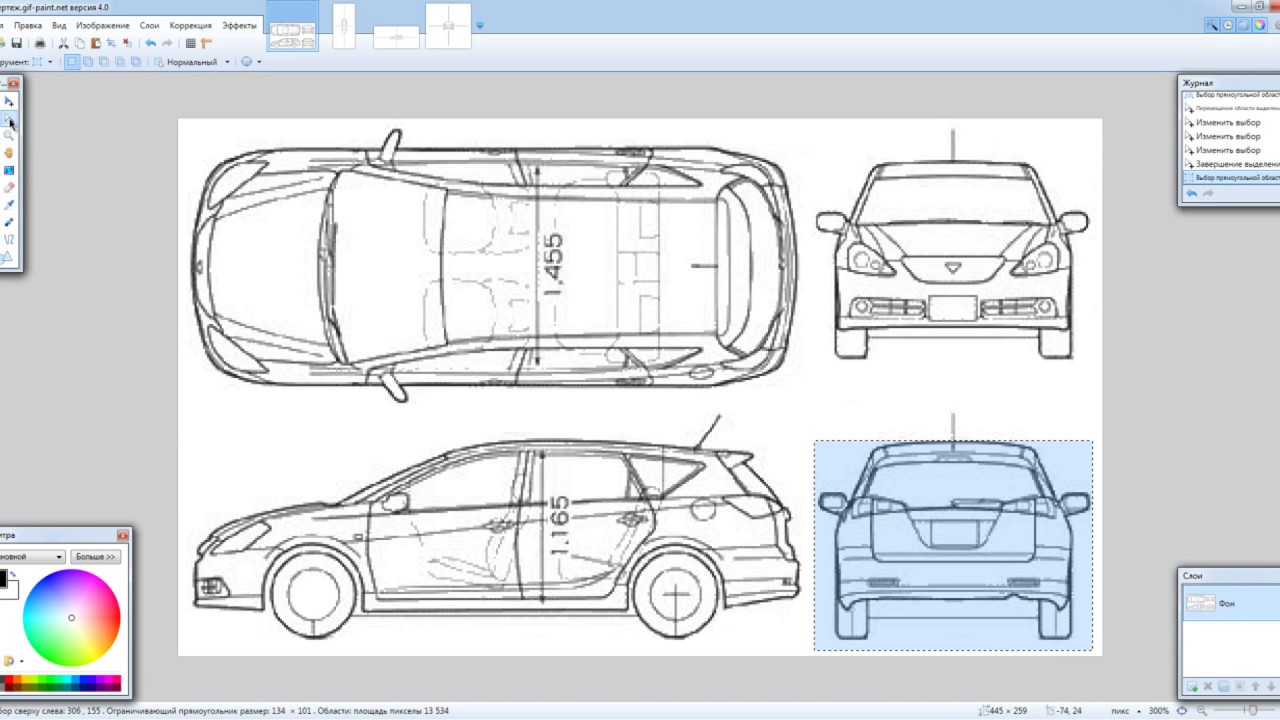Toggle the pixel grid view
Viewport: 1280px width, 720px height.
coord(190,43)
